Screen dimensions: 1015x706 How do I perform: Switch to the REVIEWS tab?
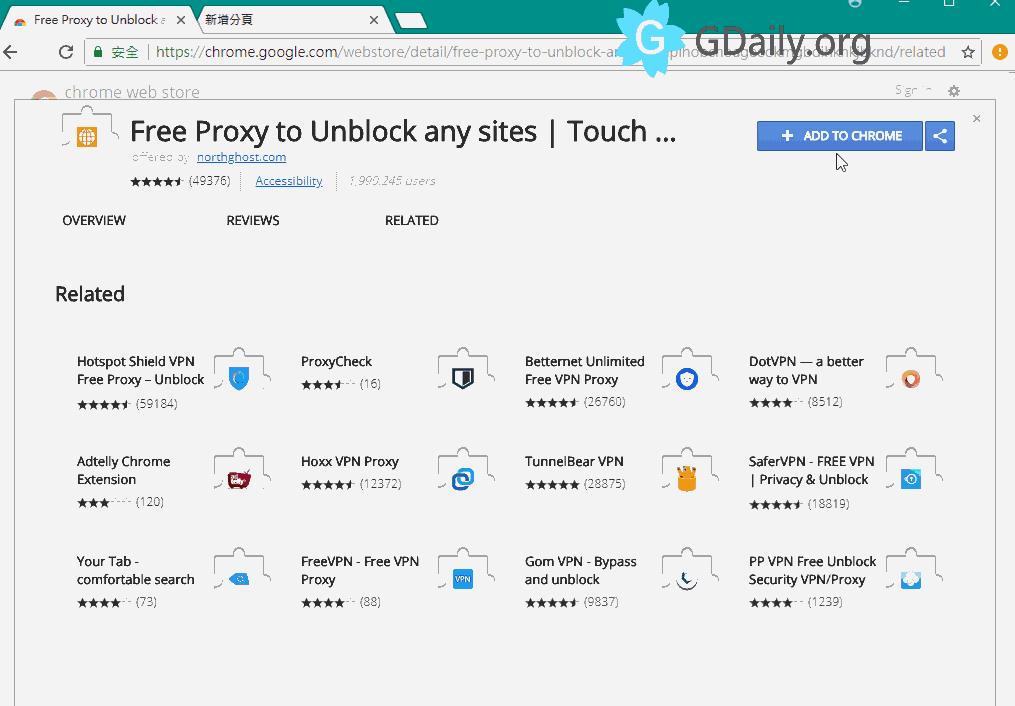click(x=253, y=221)
